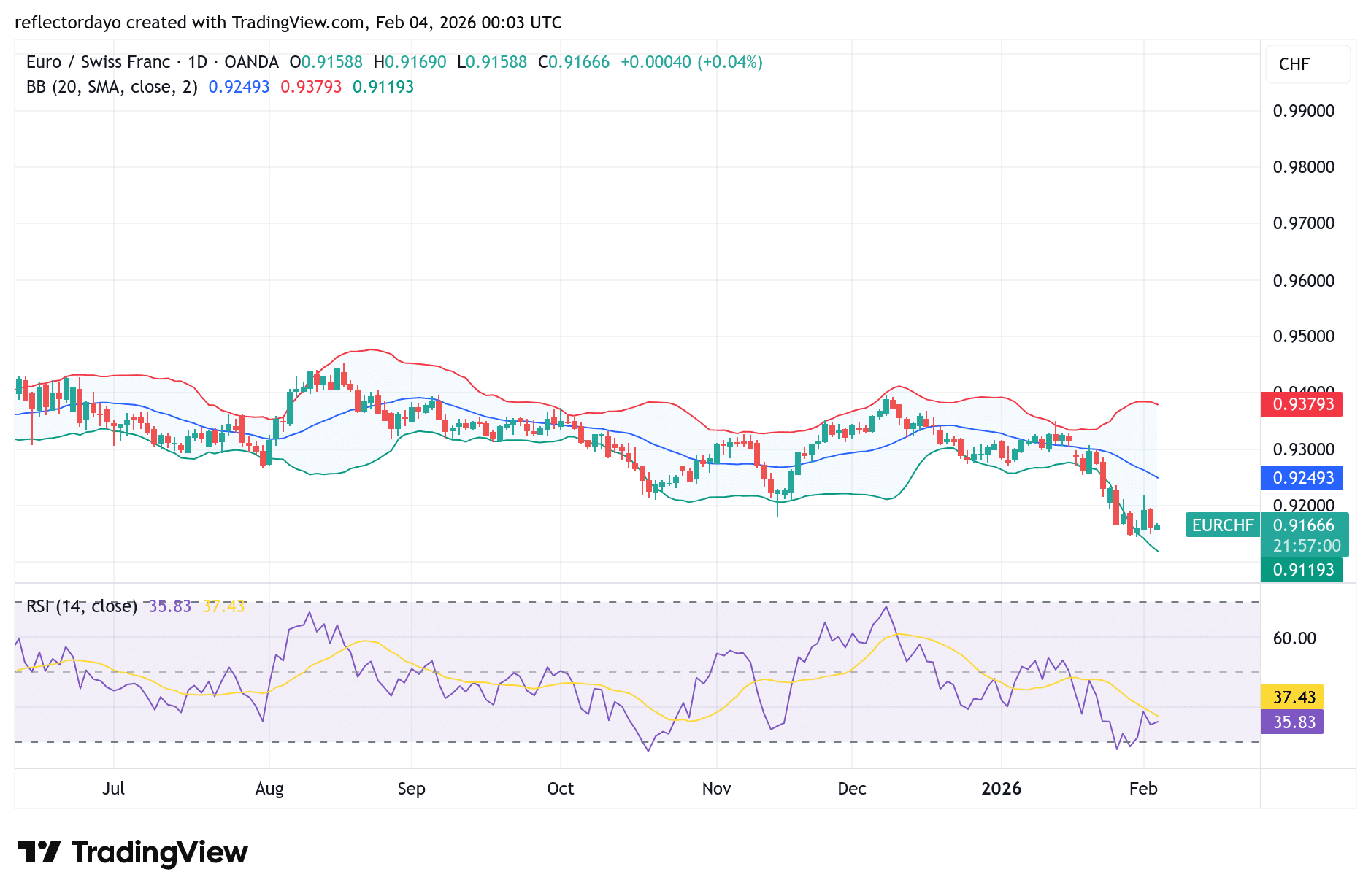
Task: Click the yellow 37.43 RSI value flag
Action: 1292,698
